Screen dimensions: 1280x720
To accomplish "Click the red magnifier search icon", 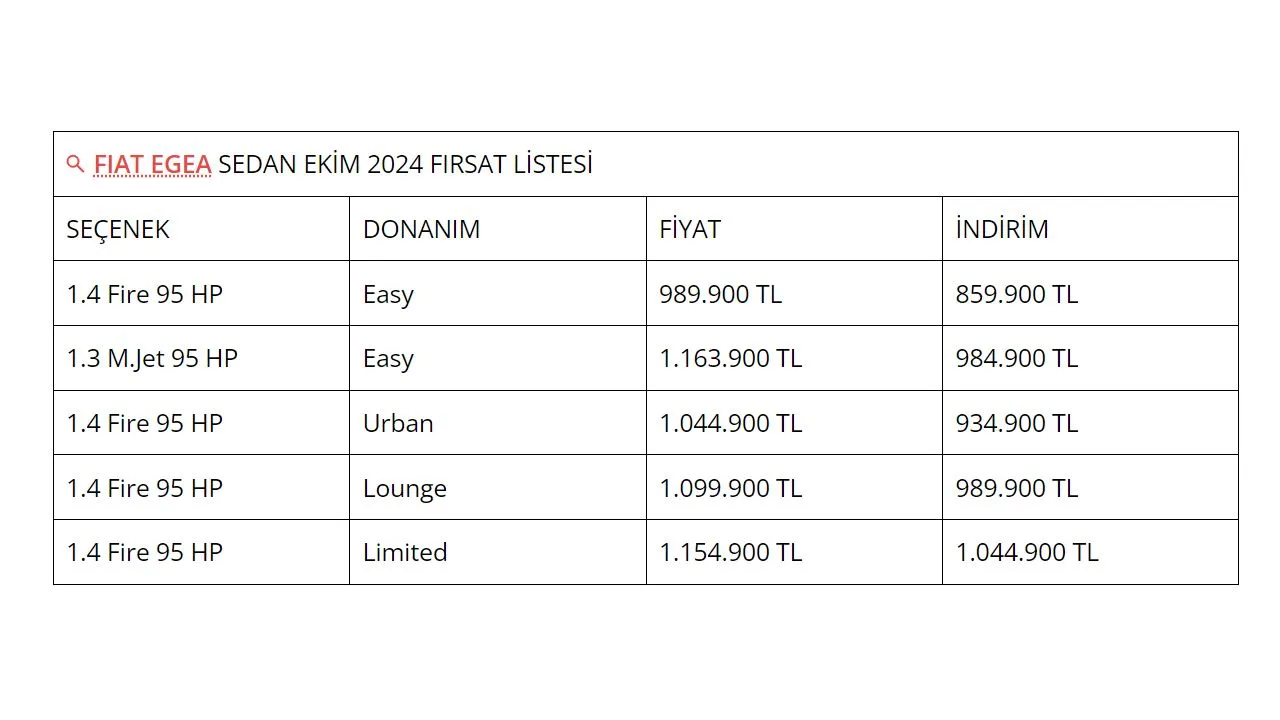I will (75, 164).
